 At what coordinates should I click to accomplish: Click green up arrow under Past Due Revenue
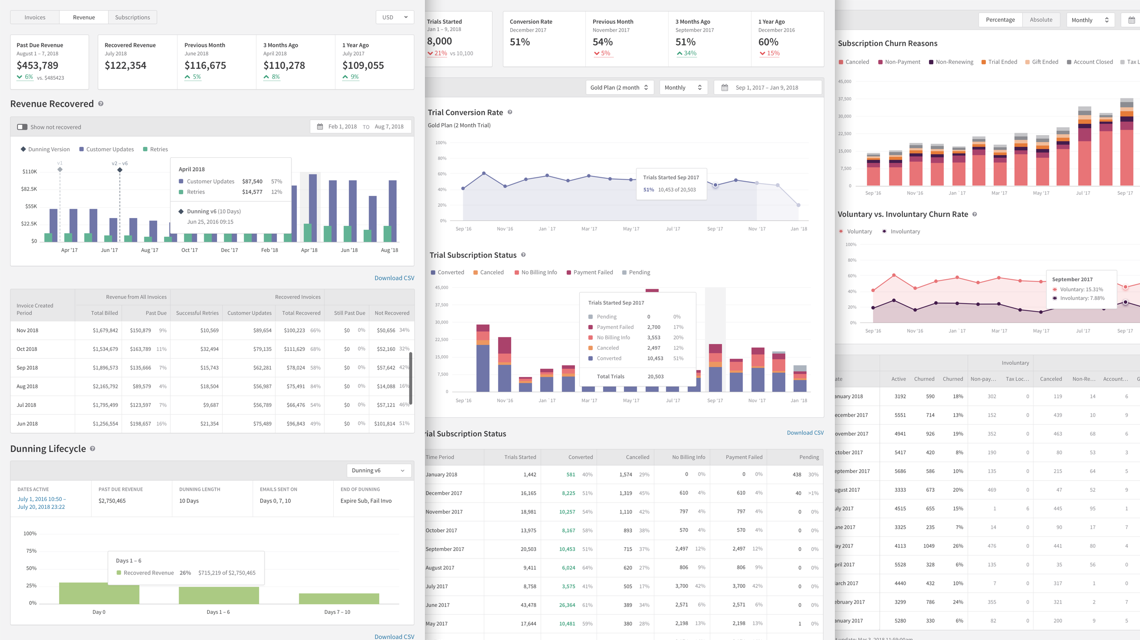click(20, 76)
